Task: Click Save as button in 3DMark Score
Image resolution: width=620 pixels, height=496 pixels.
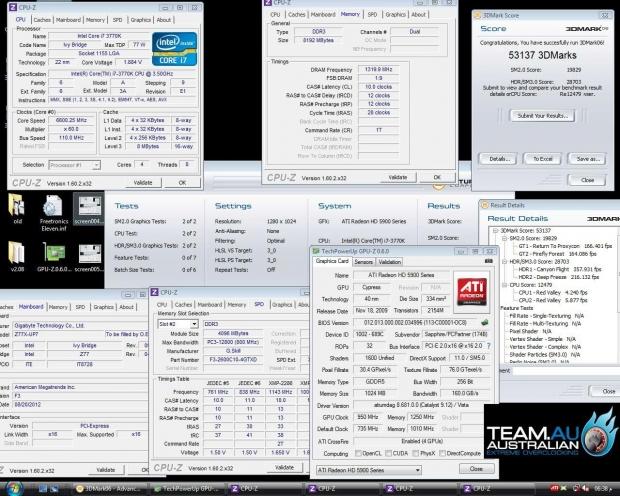Action: point(587,159)
